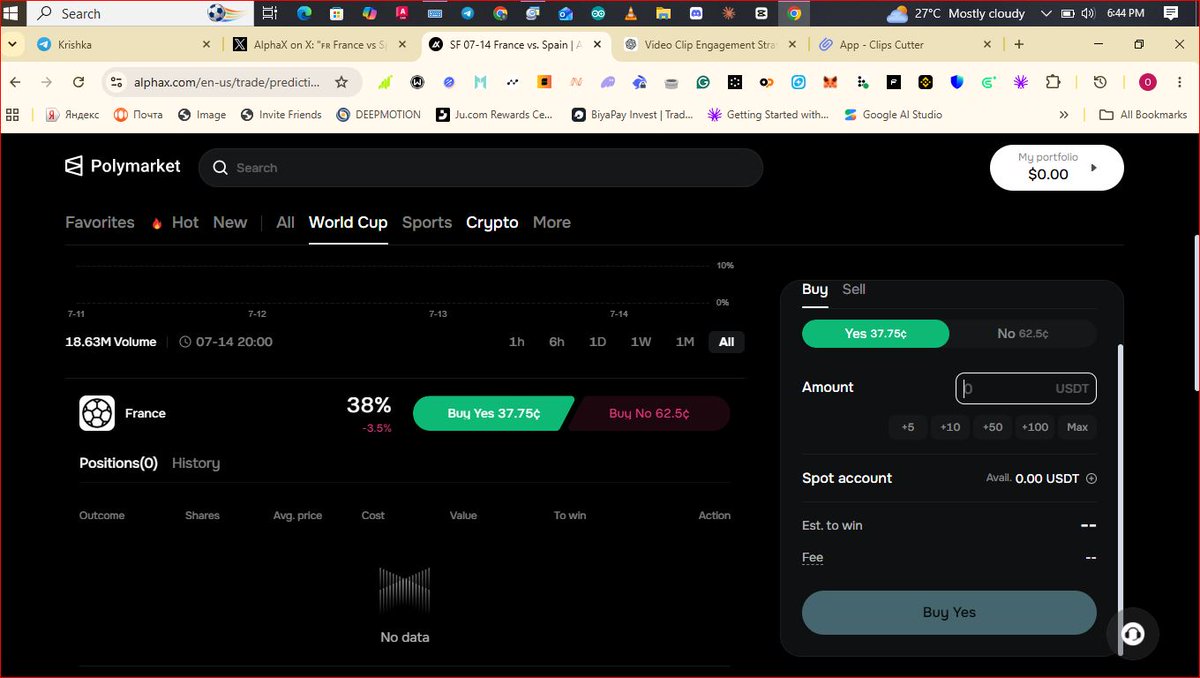
Task: Show more bookmarks with the double chevron
Action: [1063, 115]
